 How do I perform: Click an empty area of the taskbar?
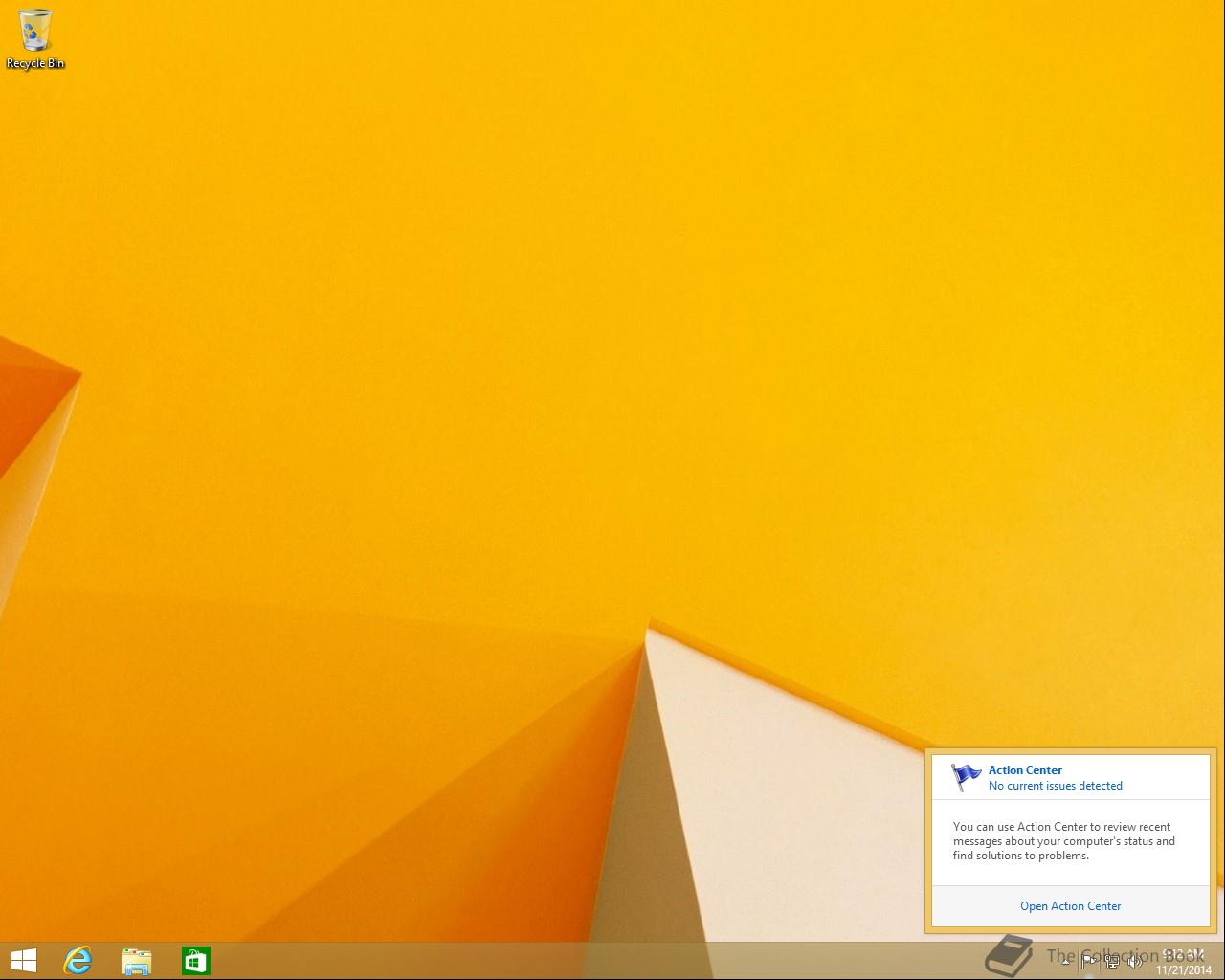[574, 961]
